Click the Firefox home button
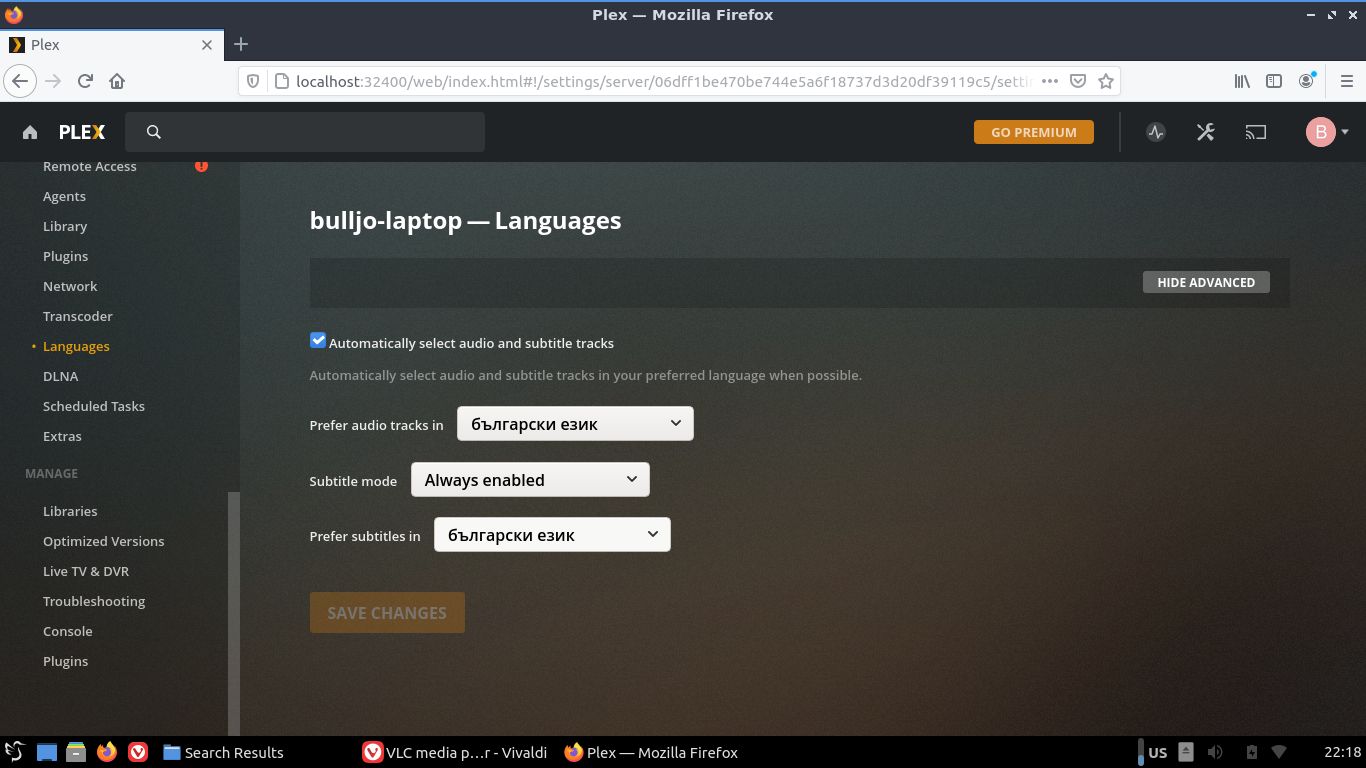The width and height of the screenshot is (1366, 768). [x=117, y=81]
